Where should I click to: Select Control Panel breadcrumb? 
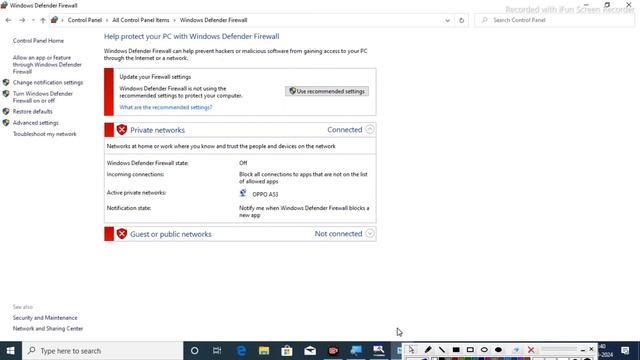coord(84,20)
